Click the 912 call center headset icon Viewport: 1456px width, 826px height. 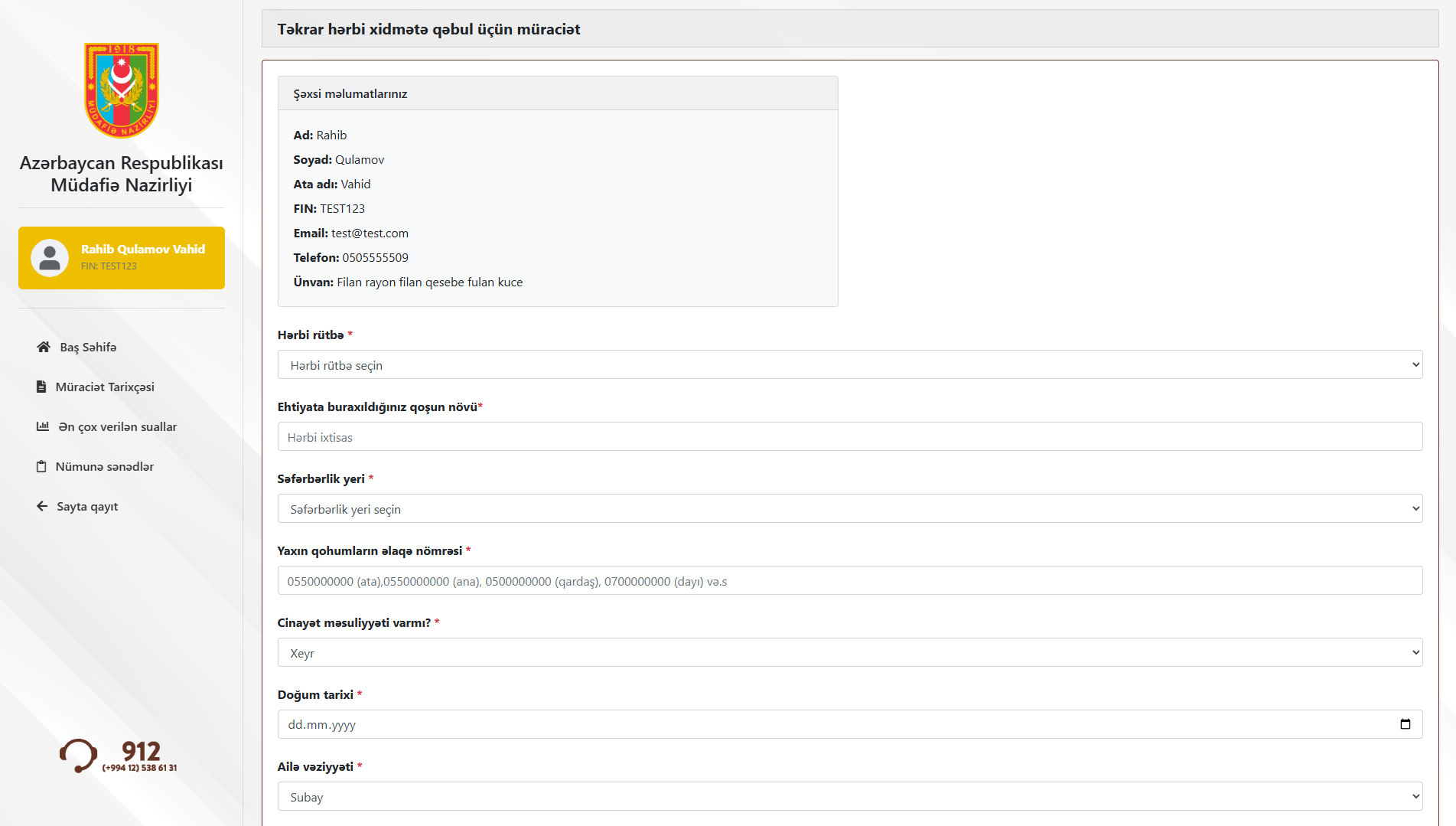(78, 755)
